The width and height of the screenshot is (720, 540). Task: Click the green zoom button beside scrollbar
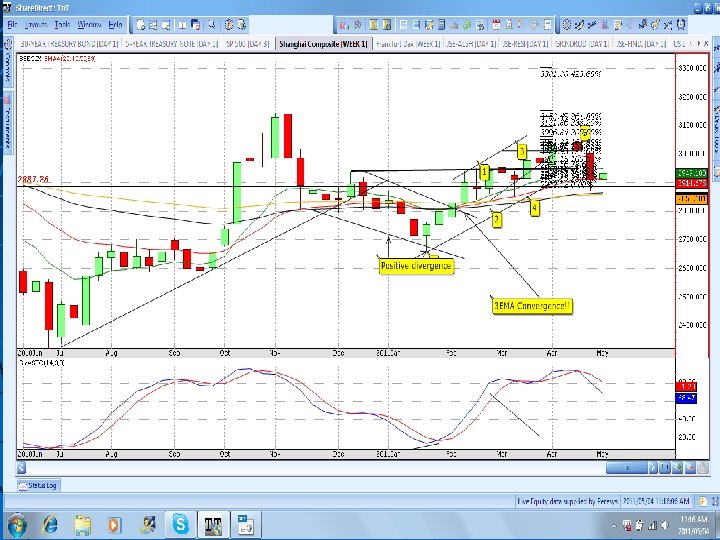[x=677, y=468]
